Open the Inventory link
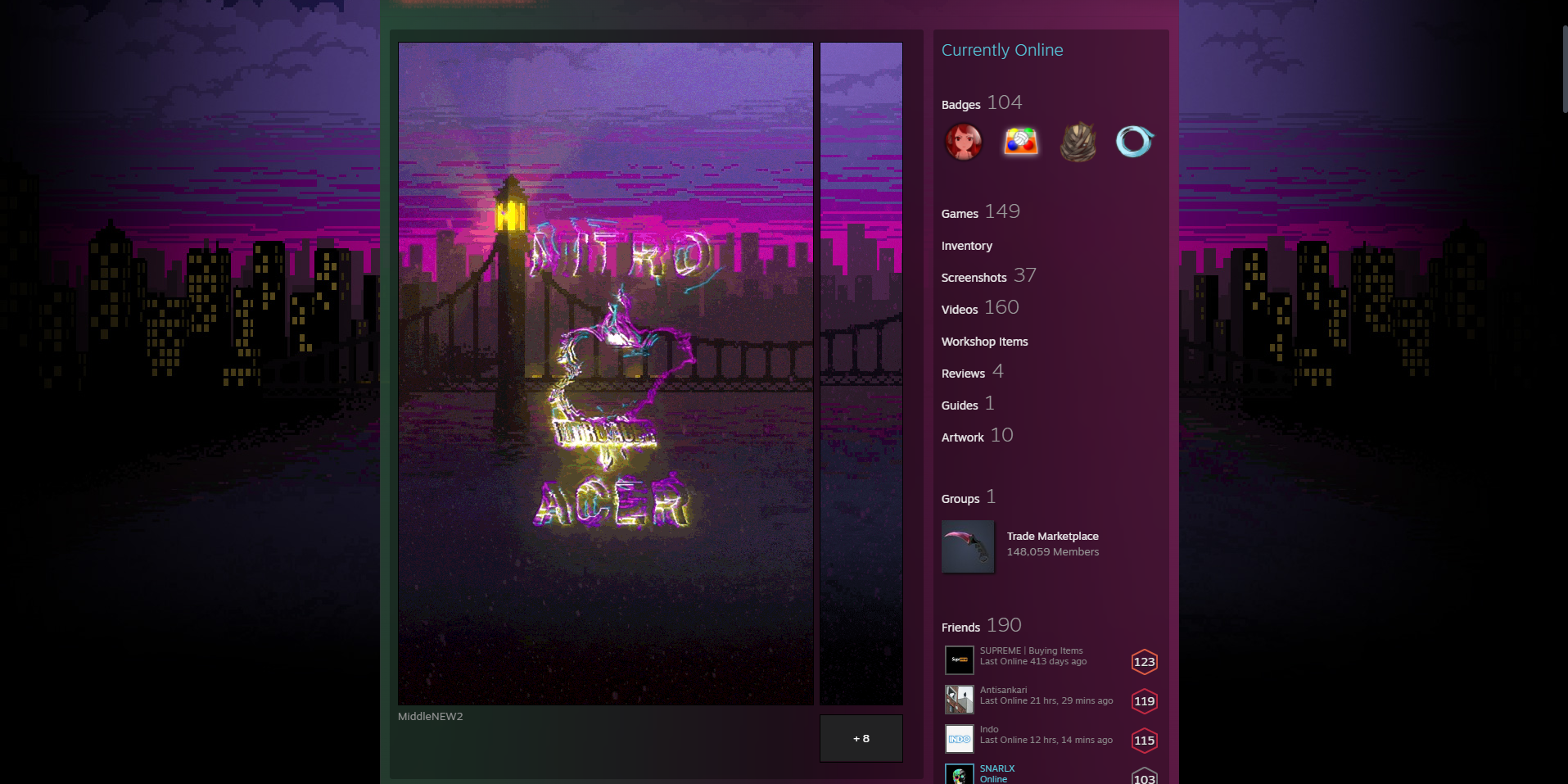This screenshot has width=1568, height=784. click(967, 246)
